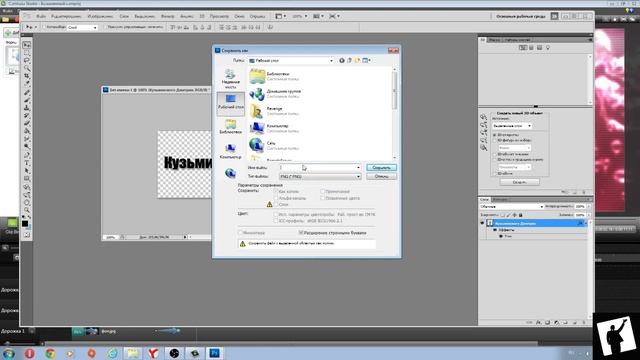Delete layer using the trash icon
The width and height of the screenshot is (640, 360).
584,322
